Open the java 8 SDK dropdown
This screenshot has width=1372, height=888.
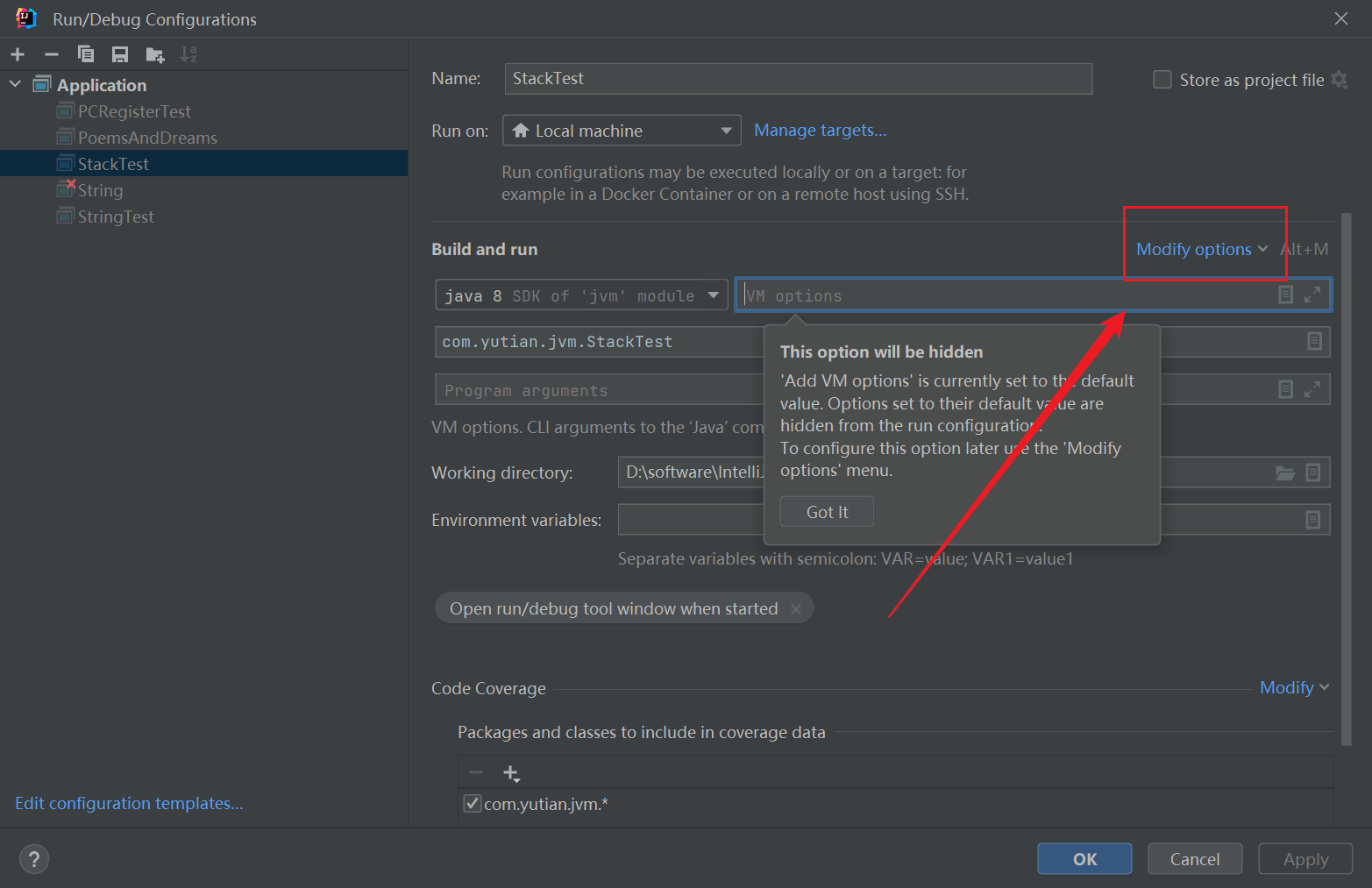(x=581, y=295)
